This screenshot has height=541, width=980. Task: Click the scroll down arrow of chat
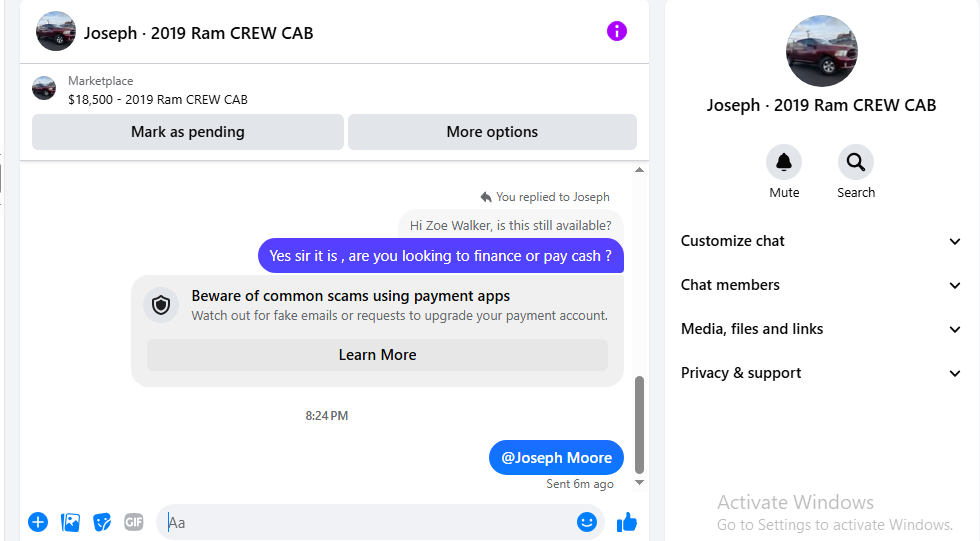(x=639, y=482)
